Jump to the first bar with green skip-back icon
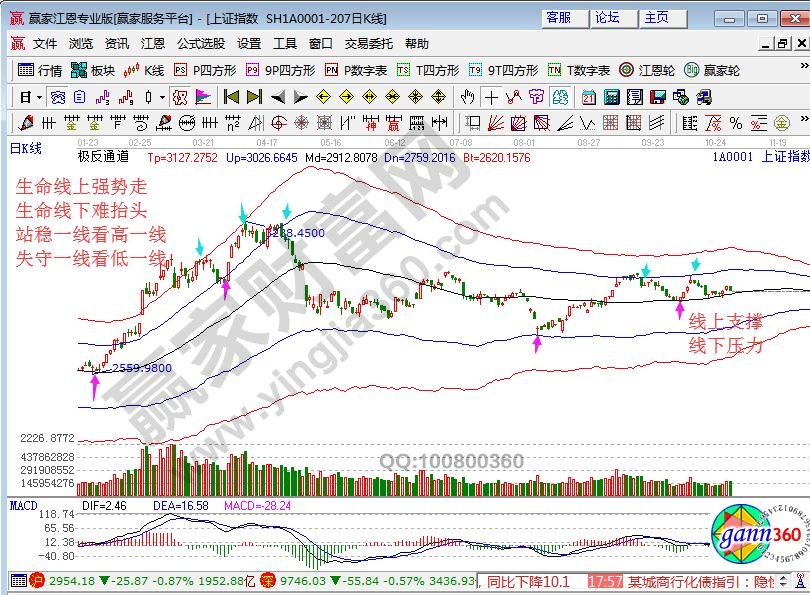This screenshot has height=595, width=810. 231,97
